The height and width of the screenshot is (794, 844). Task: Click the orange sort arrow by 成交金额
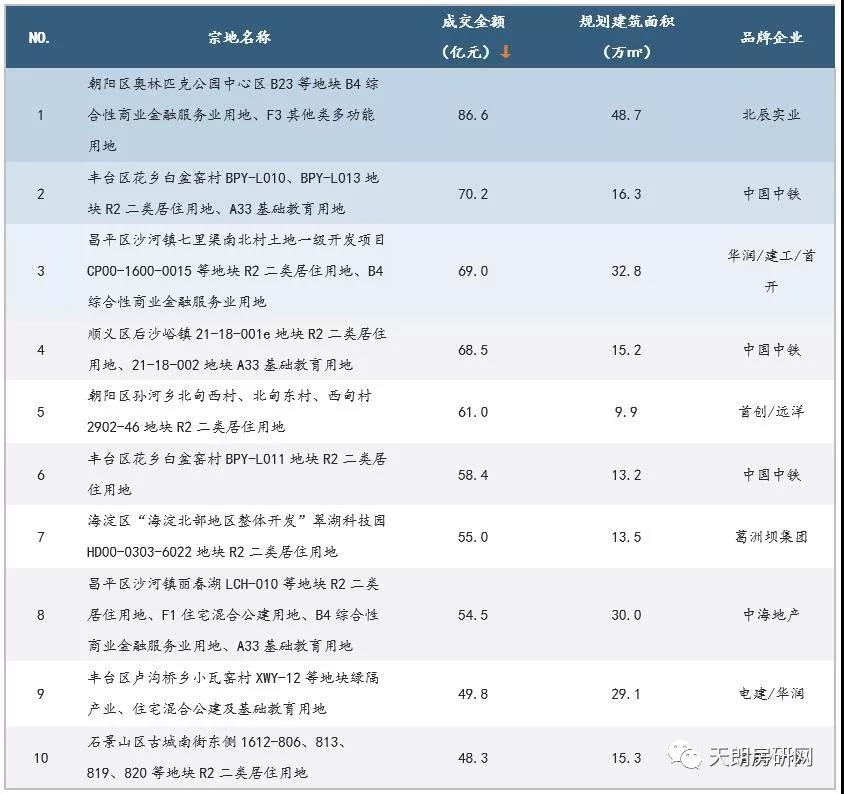coord(505,52)
